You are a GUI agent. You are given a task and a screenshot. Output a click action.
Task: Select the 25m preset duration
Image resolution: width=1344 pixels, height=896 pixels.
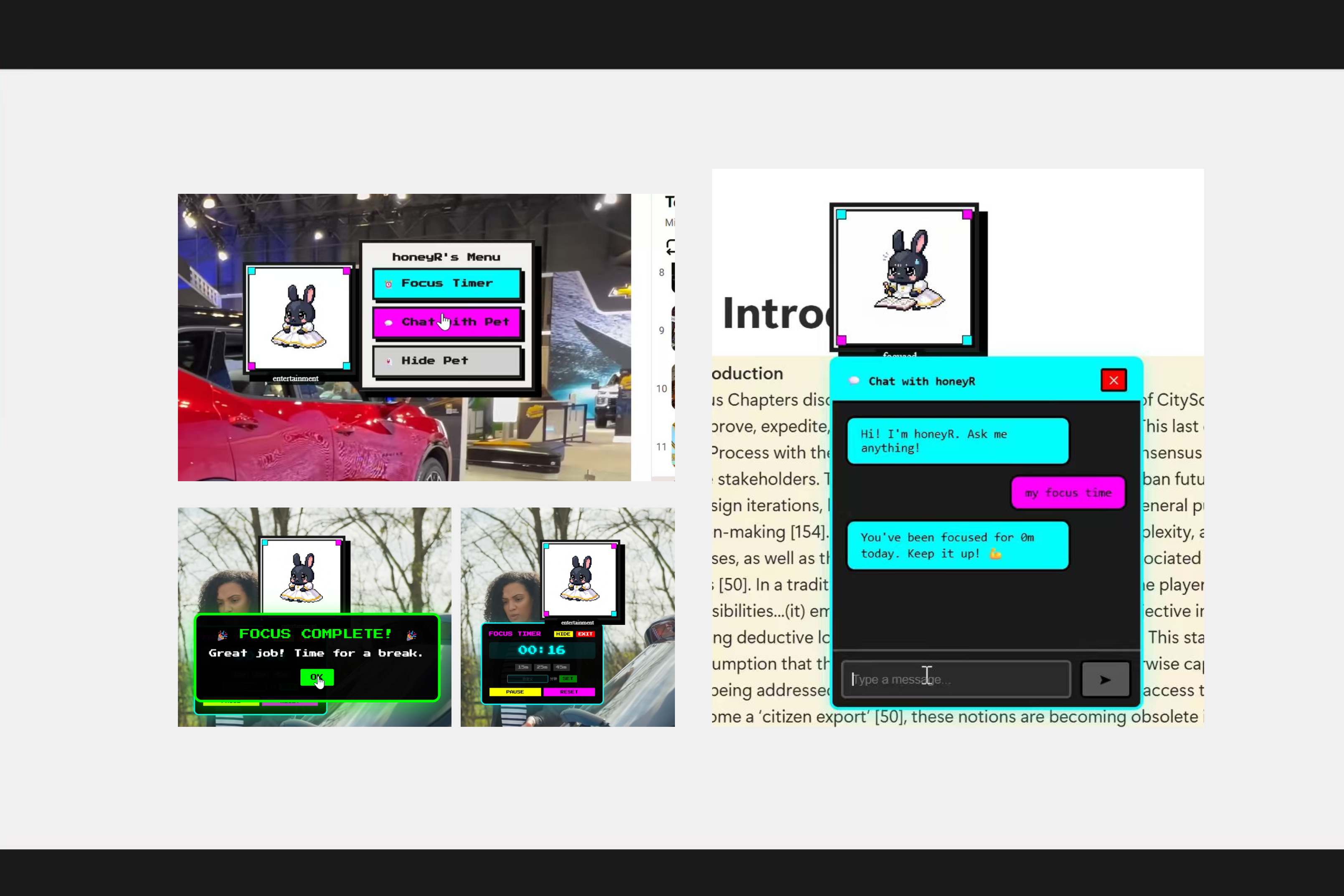pyautogui.click(x=541, y=667)
